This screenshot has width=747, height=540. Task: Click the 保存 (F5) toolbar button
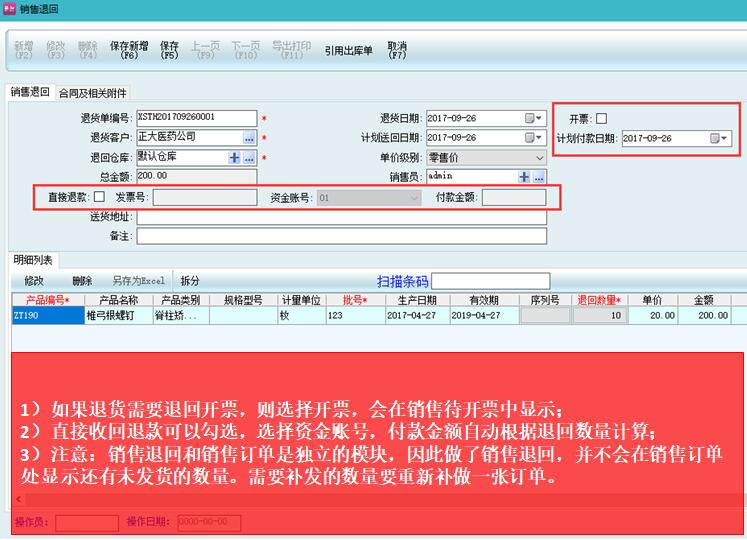(x=169, y=50)
